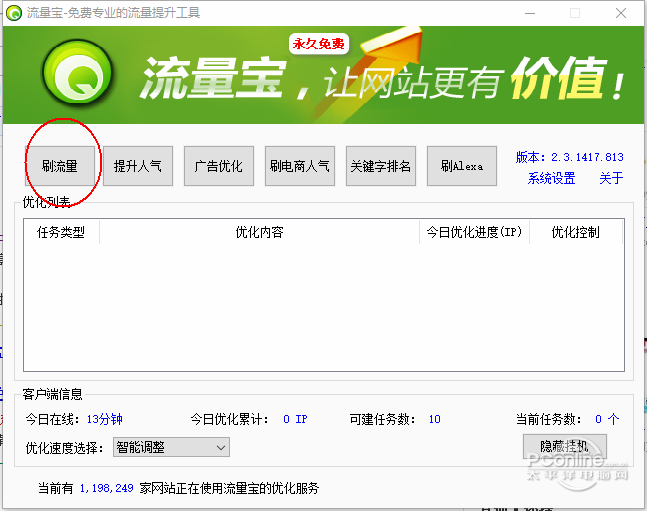647x511 pixels.
Task: Click the 可建任务数 value 10
Action: coord(434,419)
